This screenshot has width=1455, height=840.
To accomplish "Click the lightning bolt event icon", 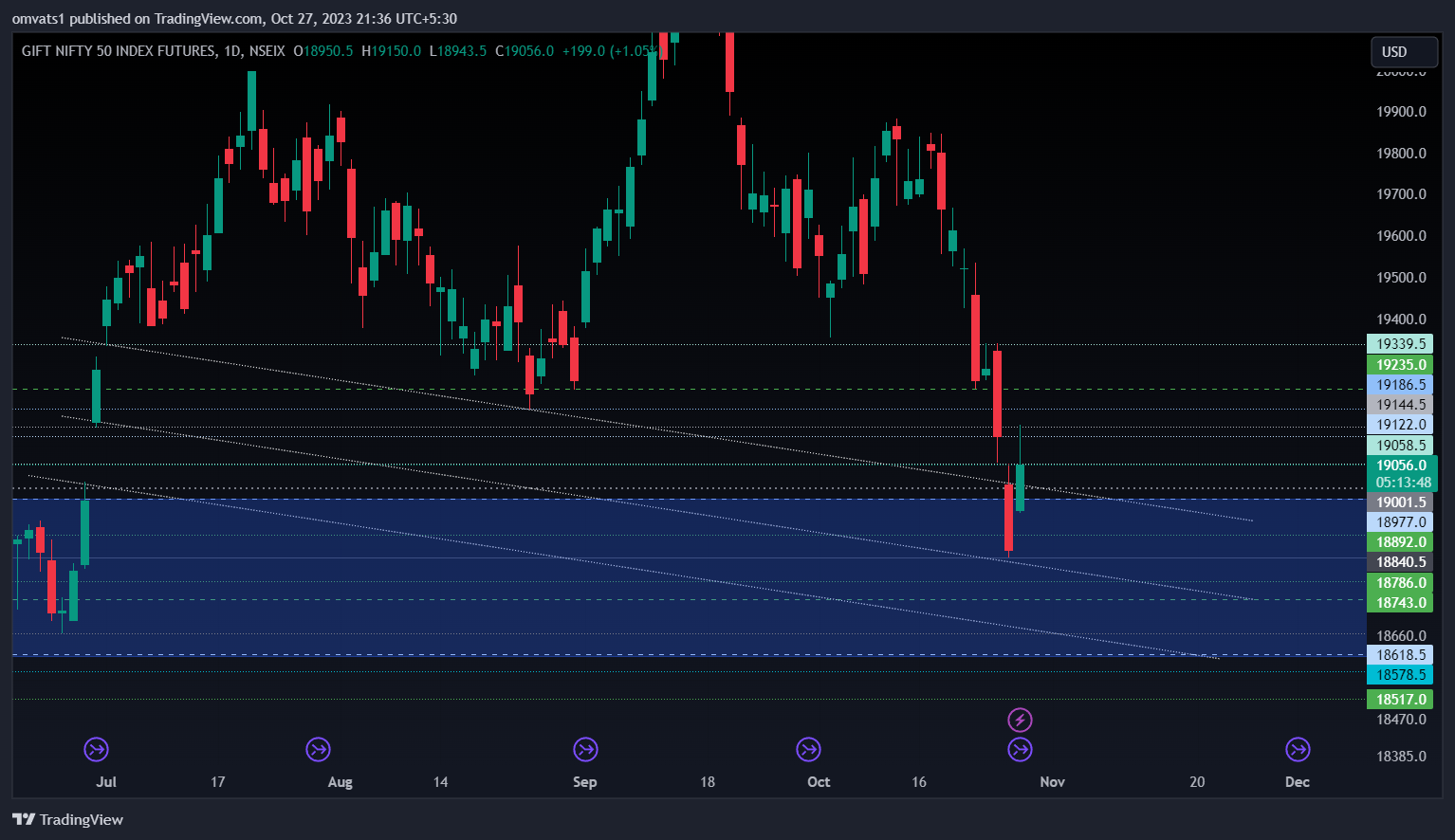I will (1020, 720).
